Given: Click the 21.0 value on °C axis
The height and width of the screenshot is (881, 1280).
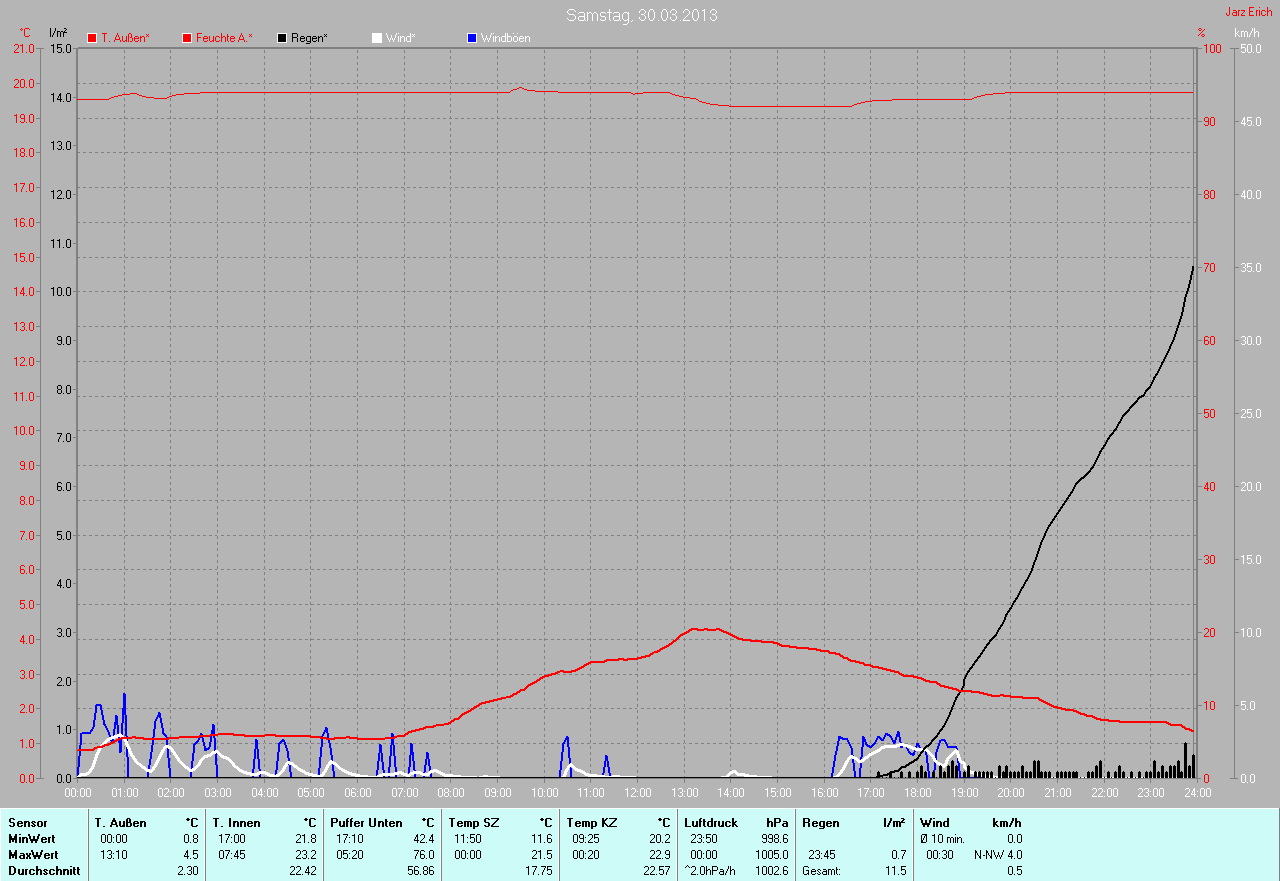Looking at the screenshot, I should [22, 49].
